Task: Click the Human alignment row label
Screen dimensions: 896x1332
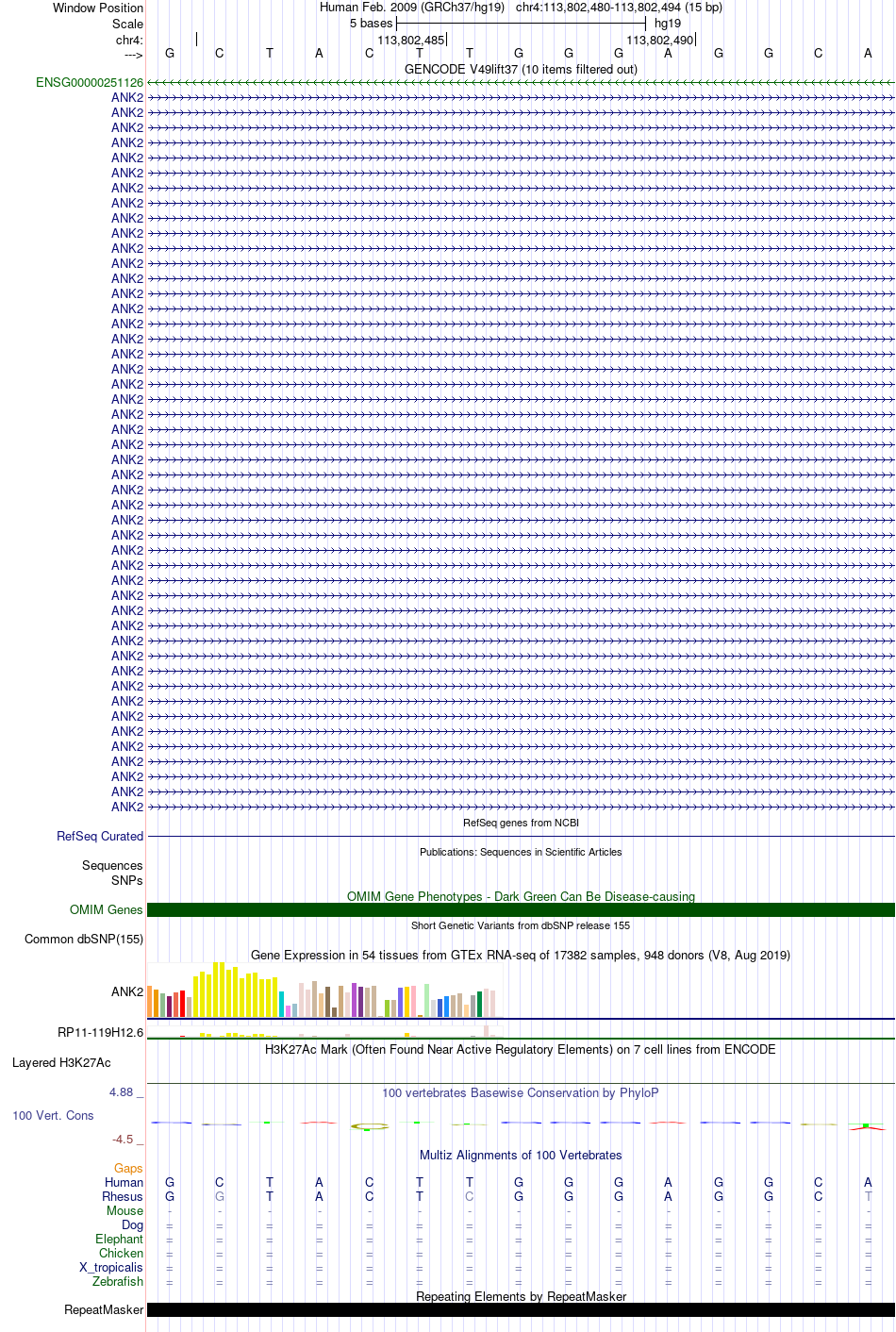Action: (x=124, y=1182)
